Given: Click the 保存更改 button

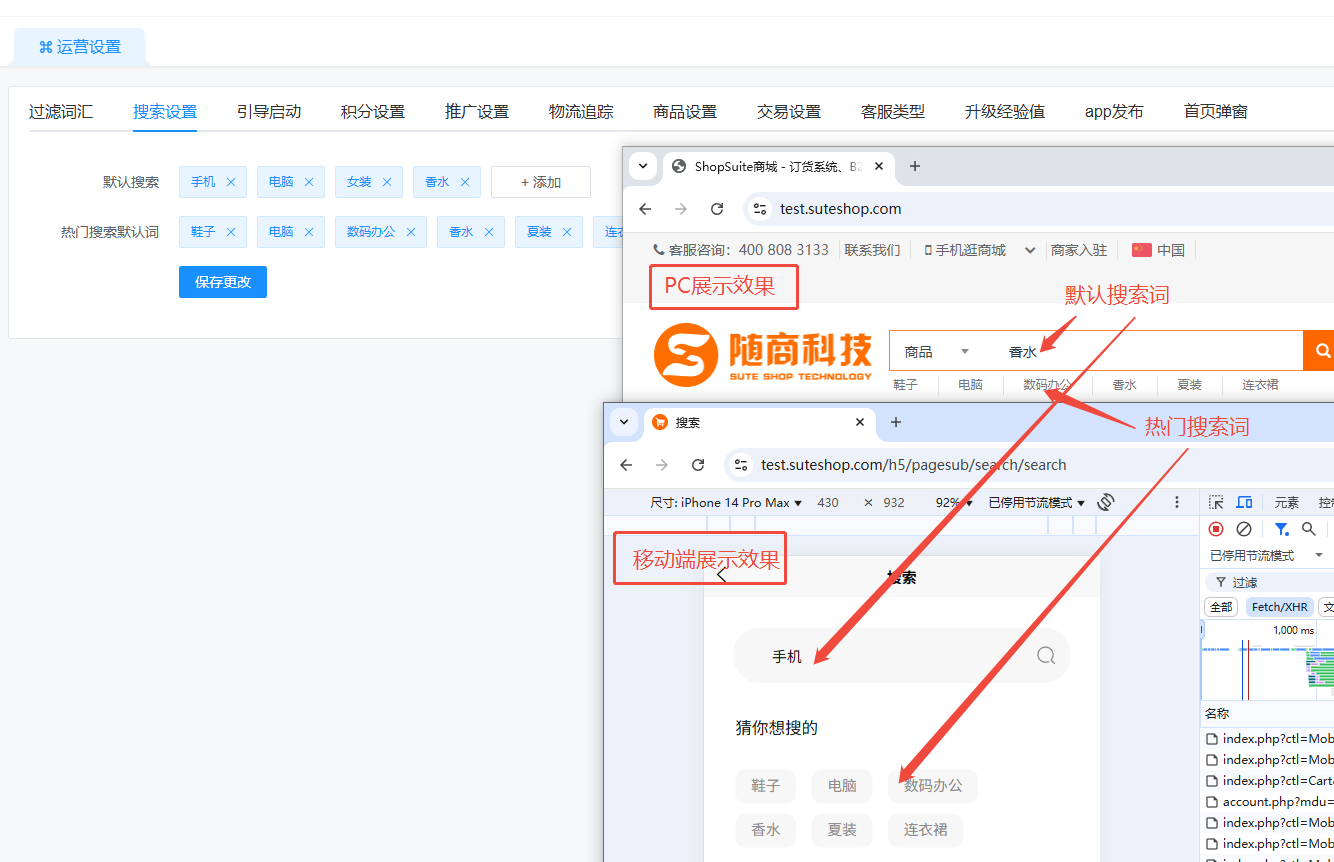Looking at the screenshot, I should [223, 282].
